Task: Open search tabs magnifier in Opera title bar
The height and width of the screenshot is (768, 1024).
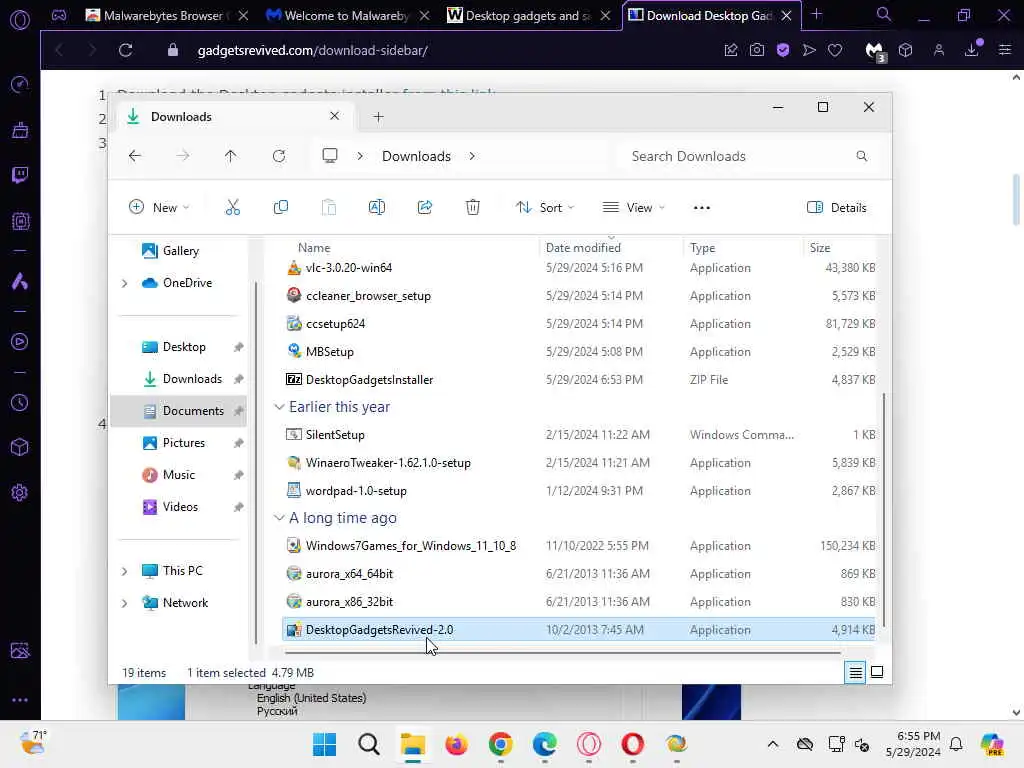Action: [883, 14]
